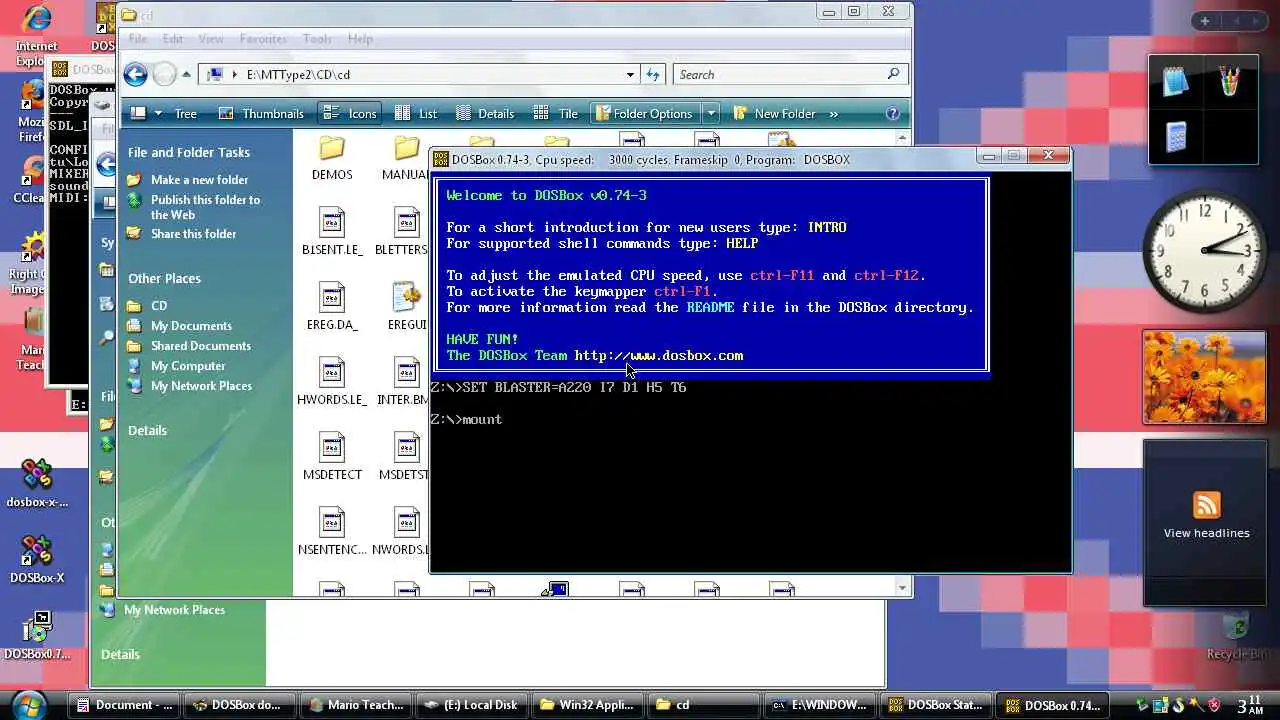
Task: Open the DEMOS folder icon
Action: (332, 149)
